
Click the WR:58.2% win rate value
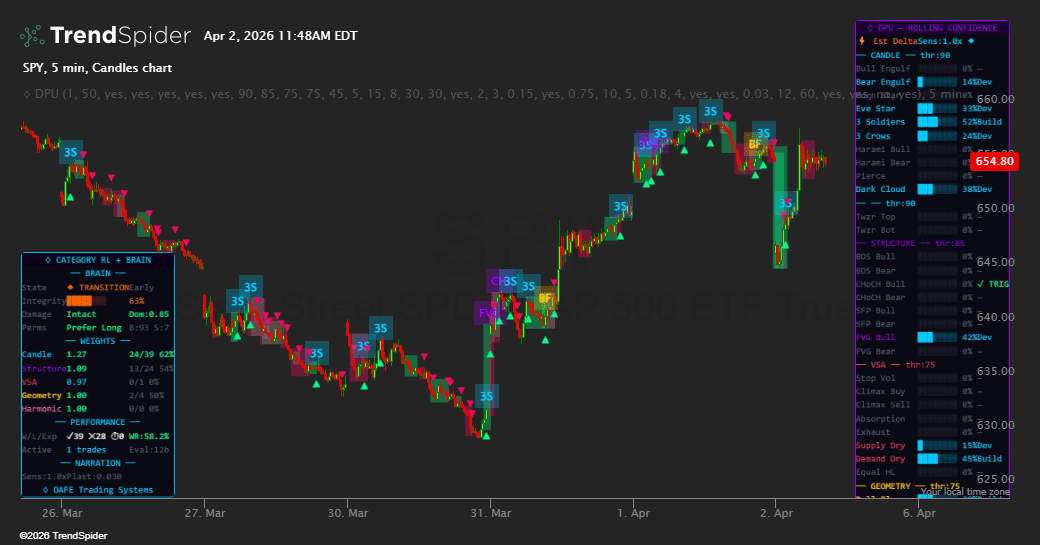coord(149,436)
